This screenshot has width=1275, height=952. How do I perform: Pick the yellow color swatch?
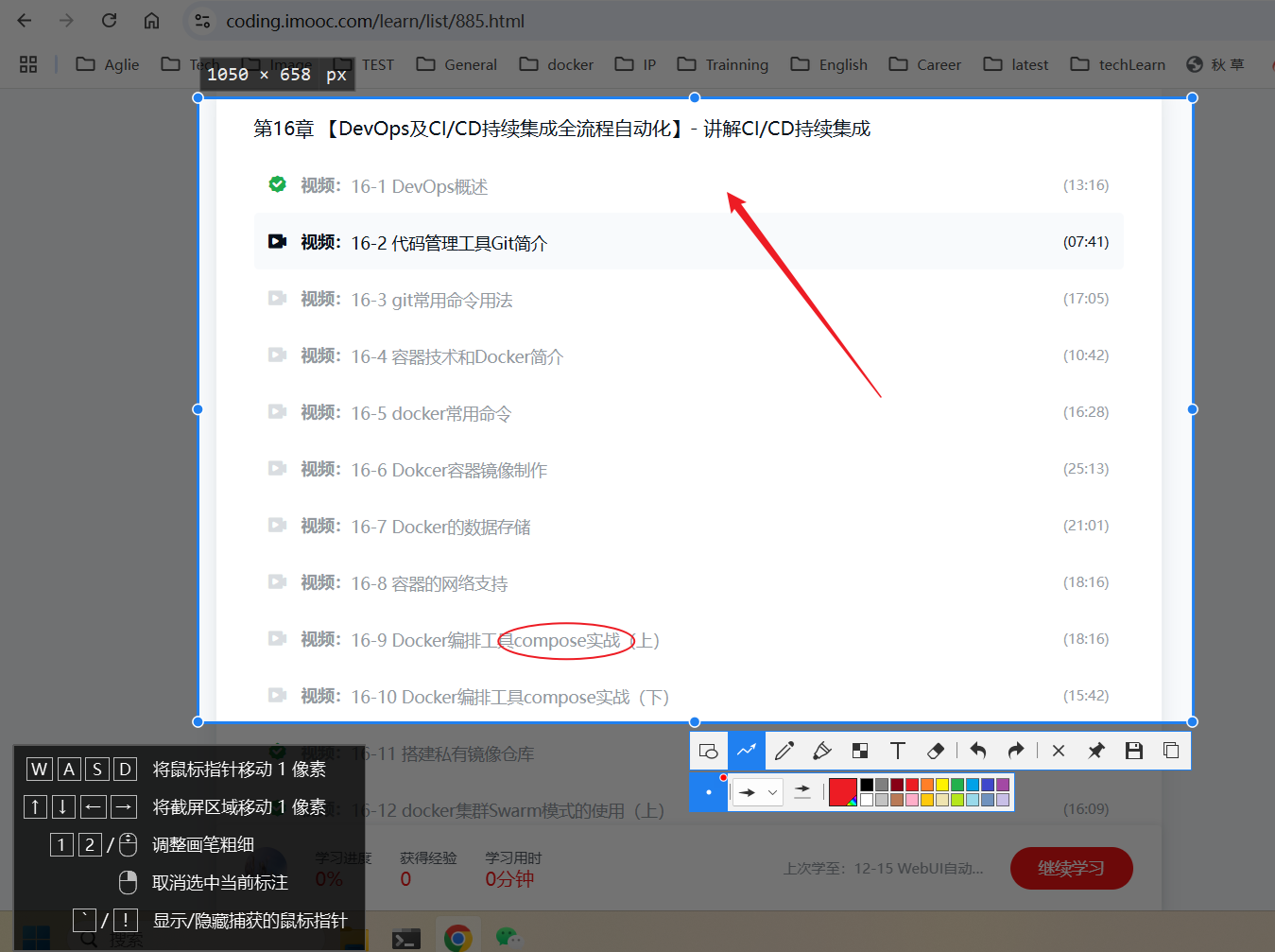(x=942, y=785)
